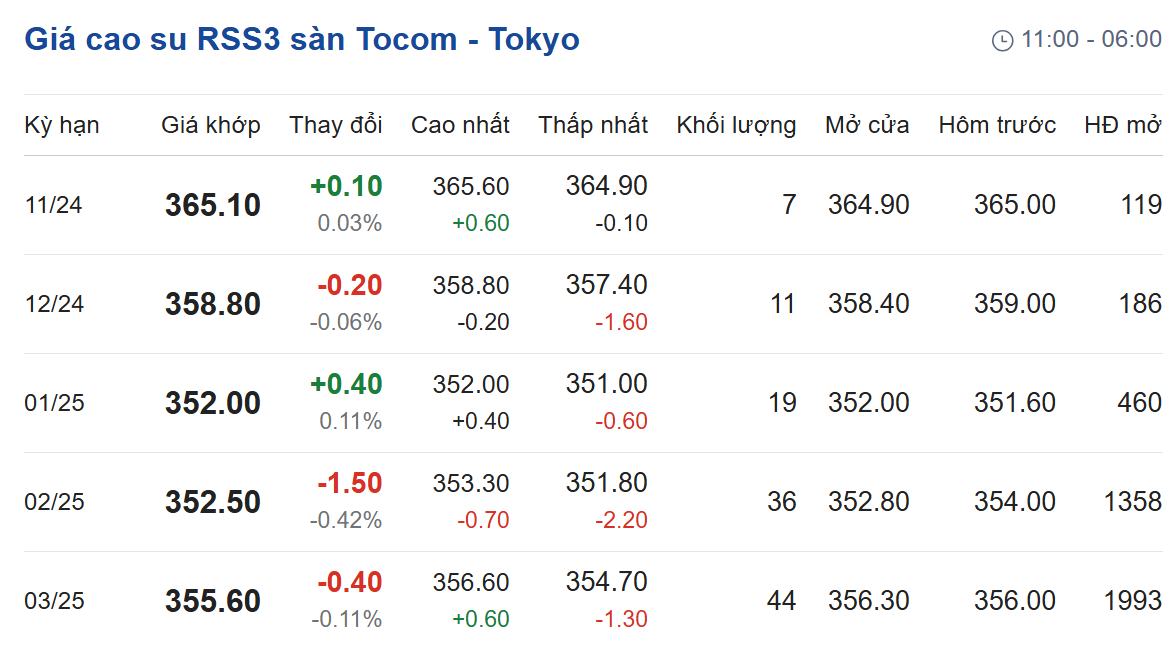Screen dimensions: 1175x649
Task: Select the 352.00 matched price for 01/25
Action: pyautogui.click(x=213, y=402)
